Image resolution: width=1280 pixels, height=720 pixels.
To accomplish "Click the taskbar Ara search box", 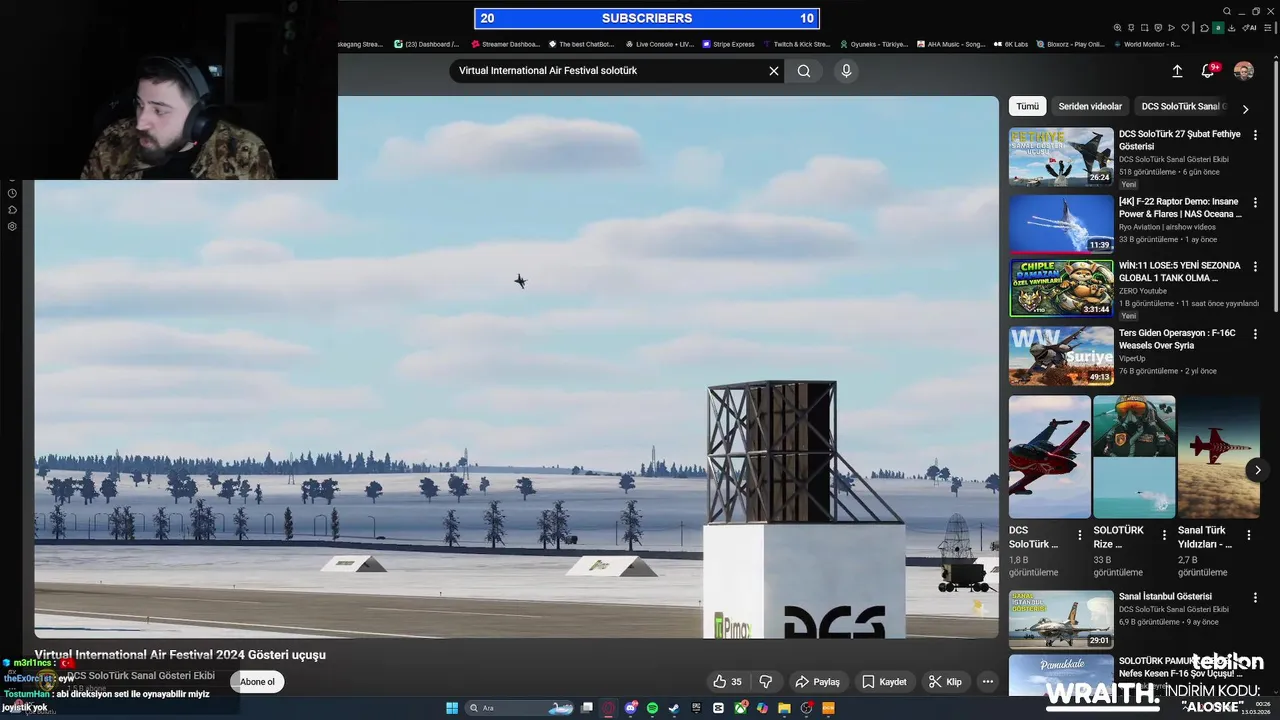I will (519, 708).
